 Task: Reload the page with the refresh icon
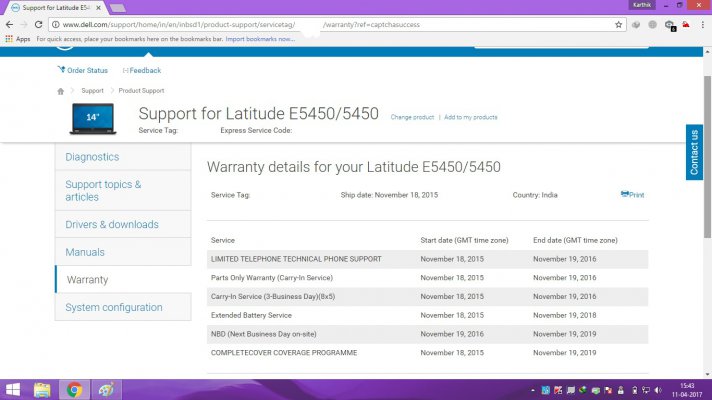(39, 25)
